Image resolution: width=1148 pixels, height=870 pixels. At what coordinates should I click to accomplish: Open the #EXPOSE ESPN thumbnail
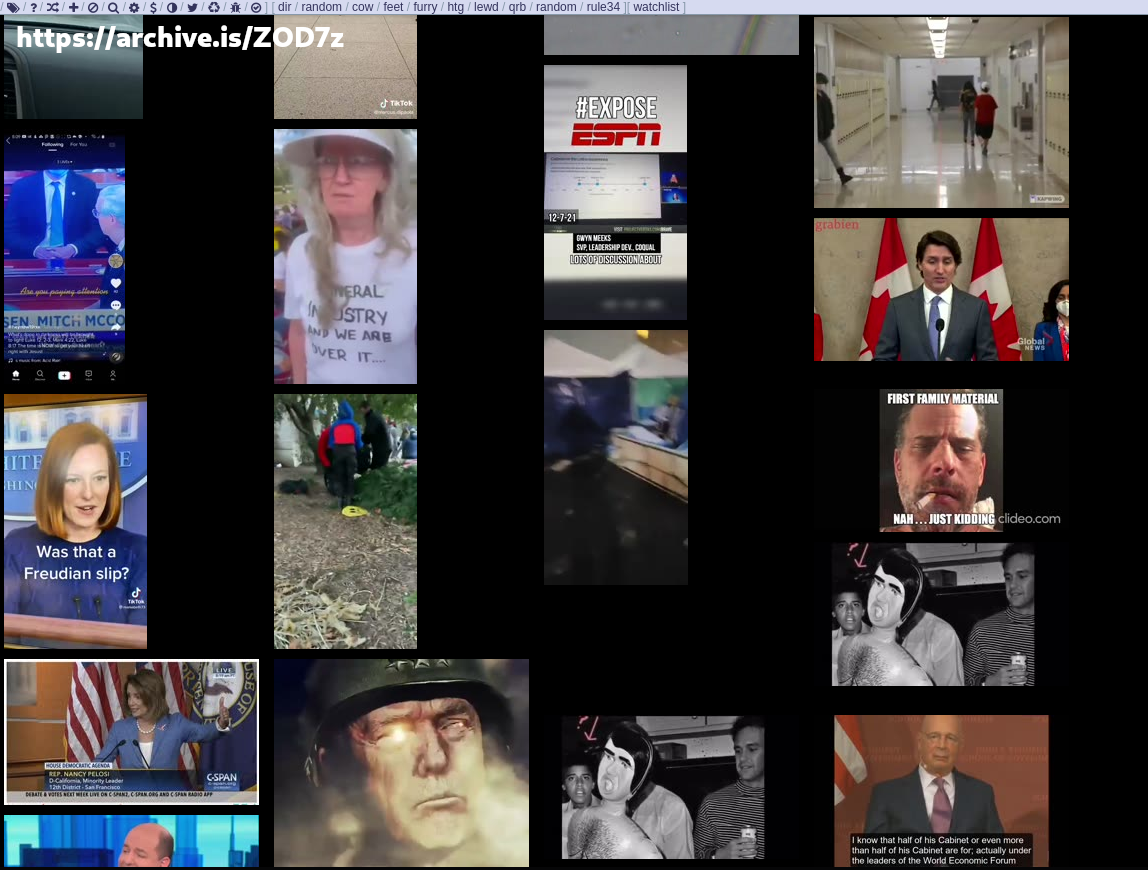click(616, 193)
